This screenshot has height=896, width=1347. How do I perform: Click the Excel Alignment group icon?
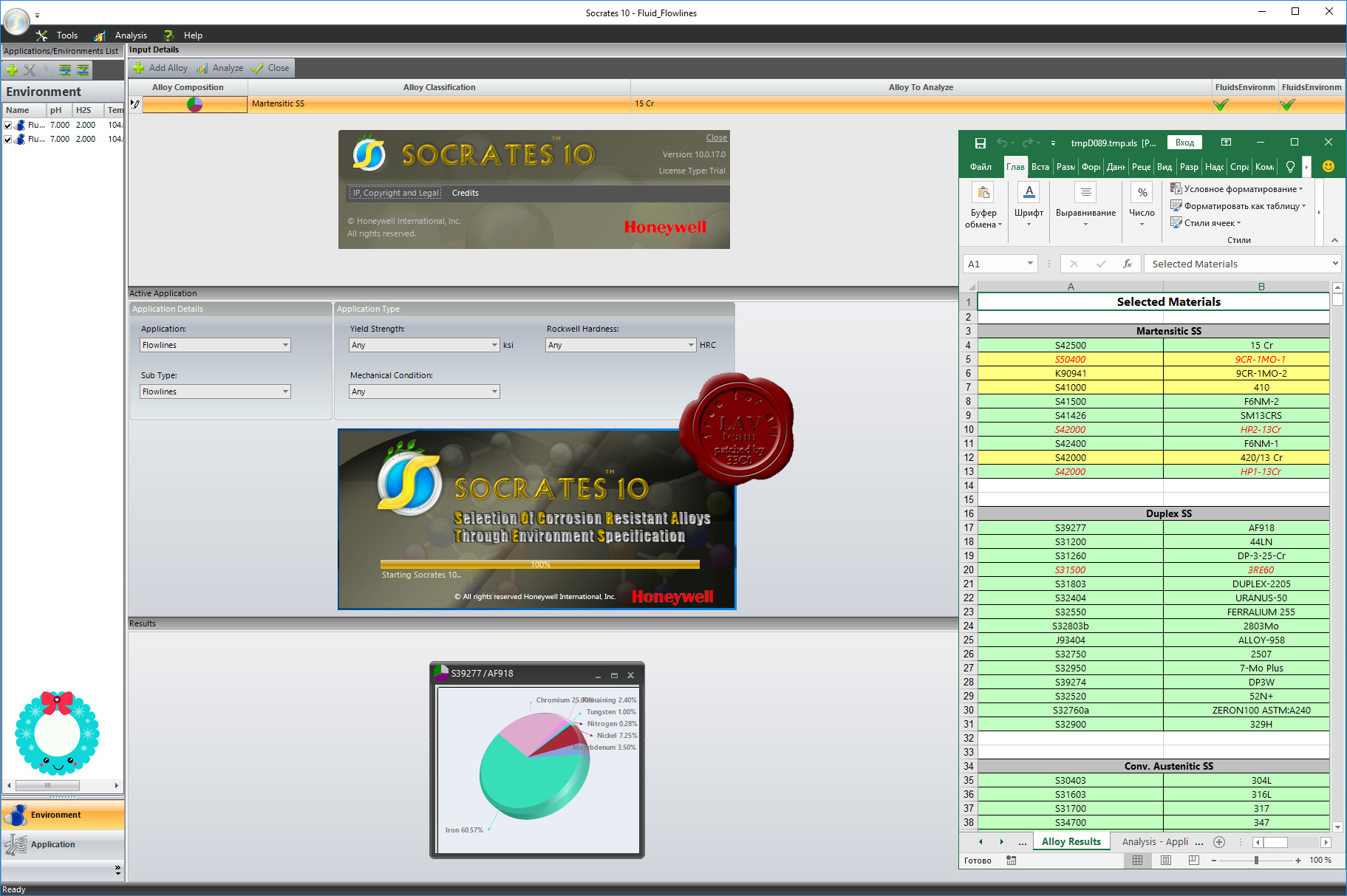(1085, 193)
